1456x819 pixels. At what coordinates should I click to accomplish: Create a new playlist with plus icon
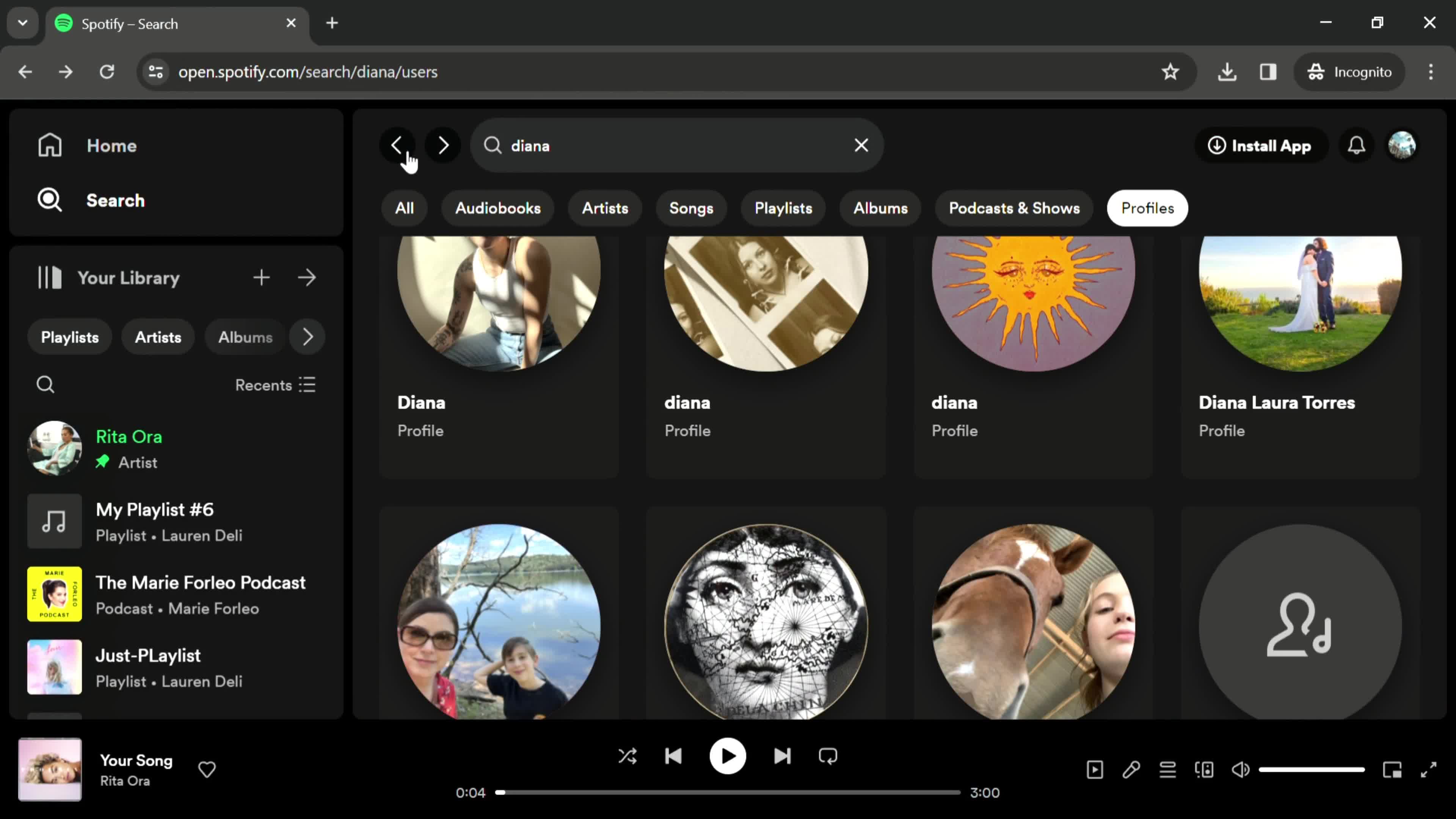[x=261, y=278]
